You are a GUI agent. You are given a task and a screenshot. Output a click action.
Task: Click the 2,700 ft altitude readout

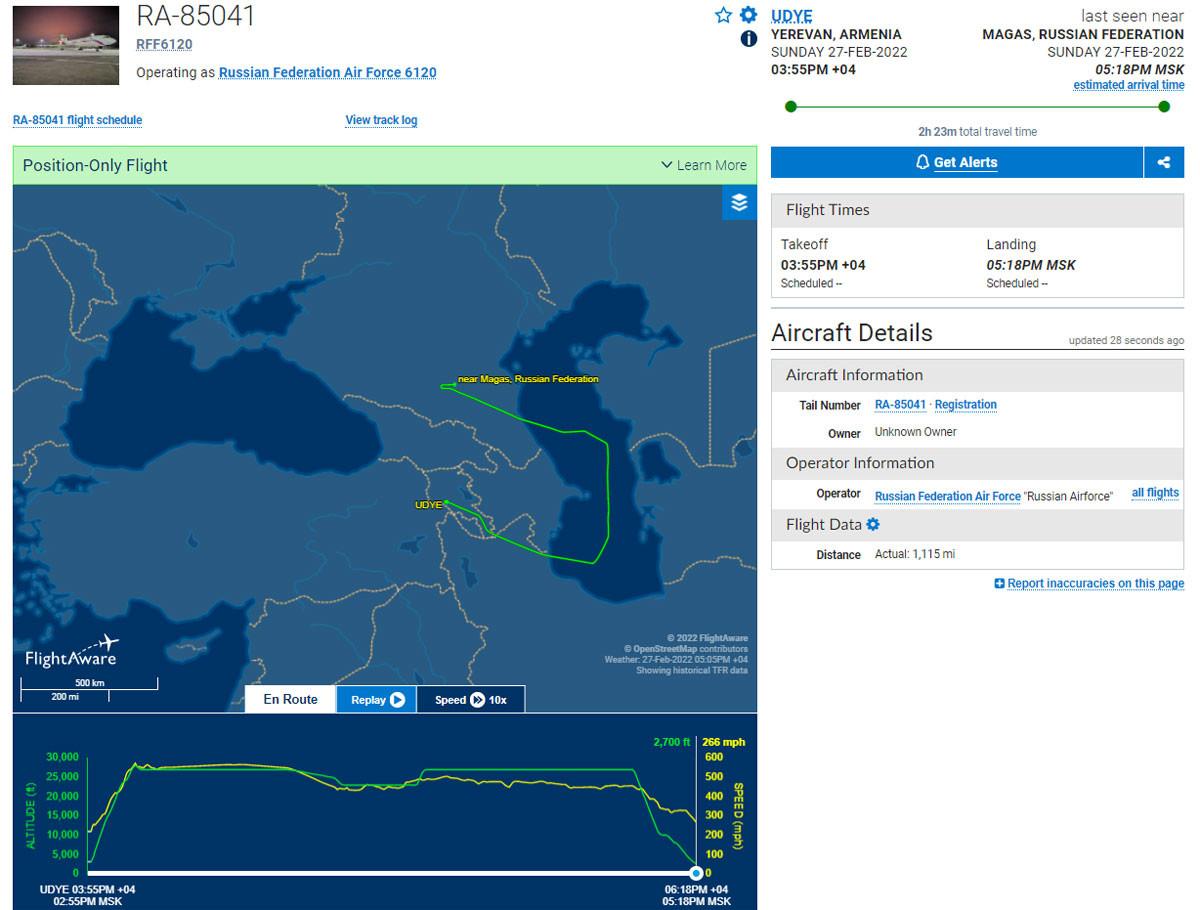671,742
